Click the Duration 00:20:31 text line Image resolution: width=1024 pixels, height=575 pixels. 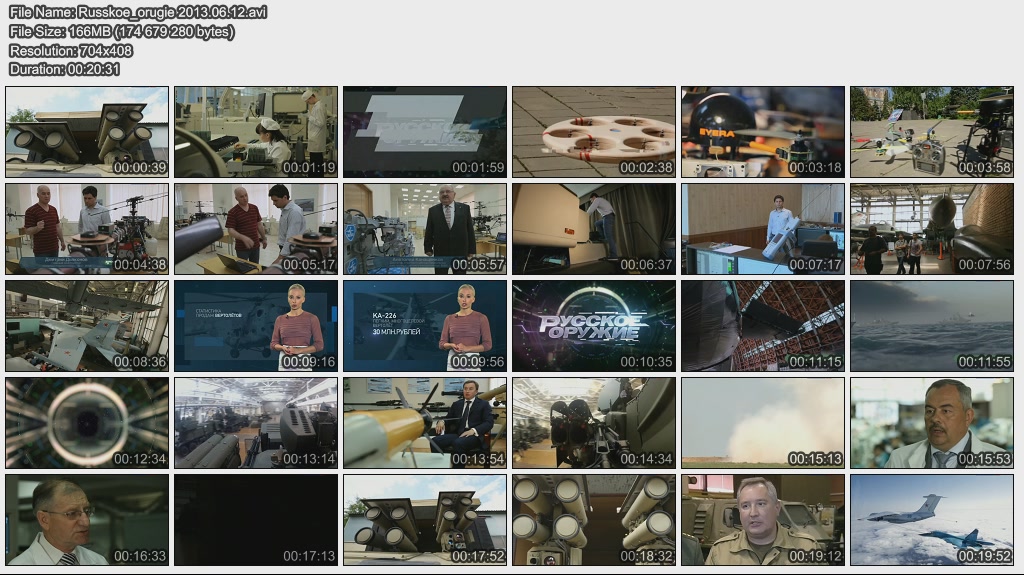(64, 69)
